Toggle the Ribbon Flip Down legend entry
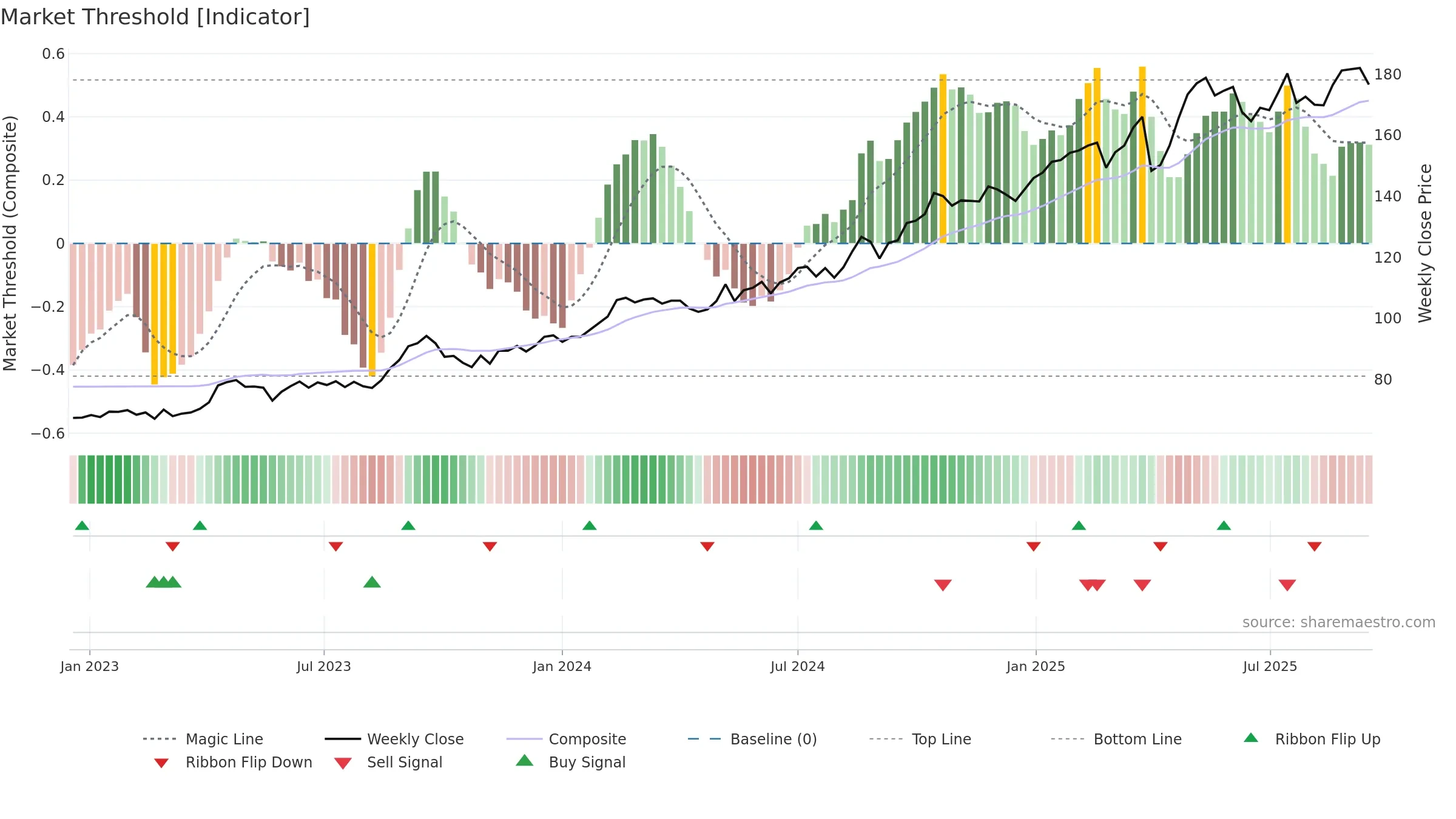The image size is (1456, 819). [232, 762]
